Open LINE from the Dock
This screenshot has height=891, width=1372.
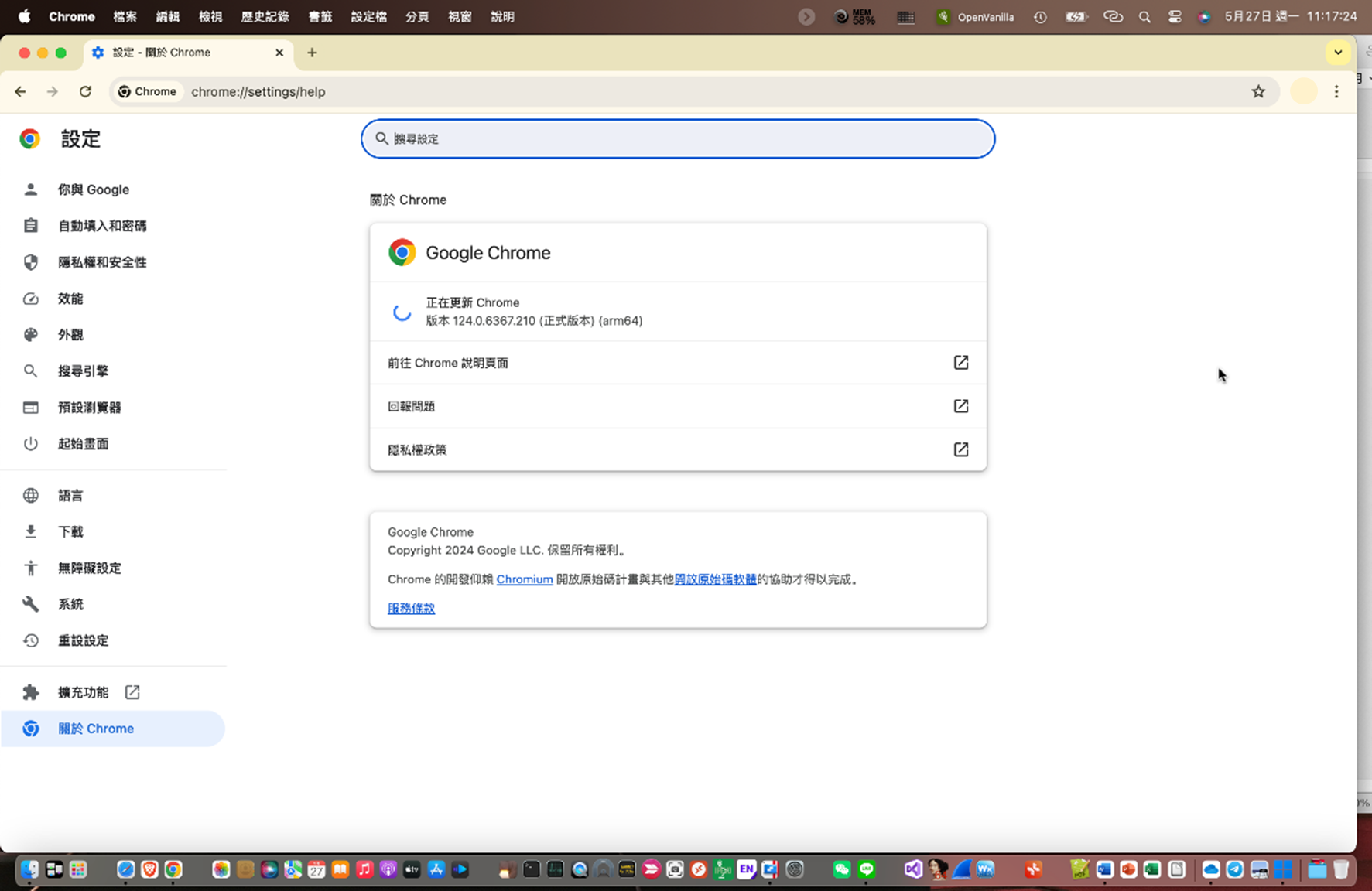(867, 869)
